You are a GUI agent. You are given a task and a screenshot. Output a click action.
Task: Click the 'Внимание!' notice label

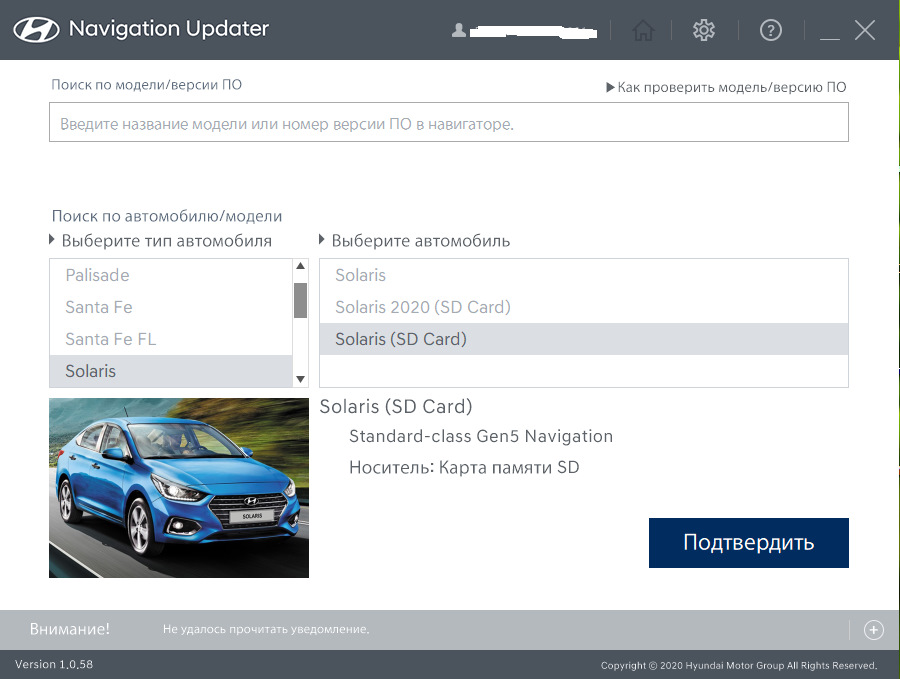click(69, 629)
